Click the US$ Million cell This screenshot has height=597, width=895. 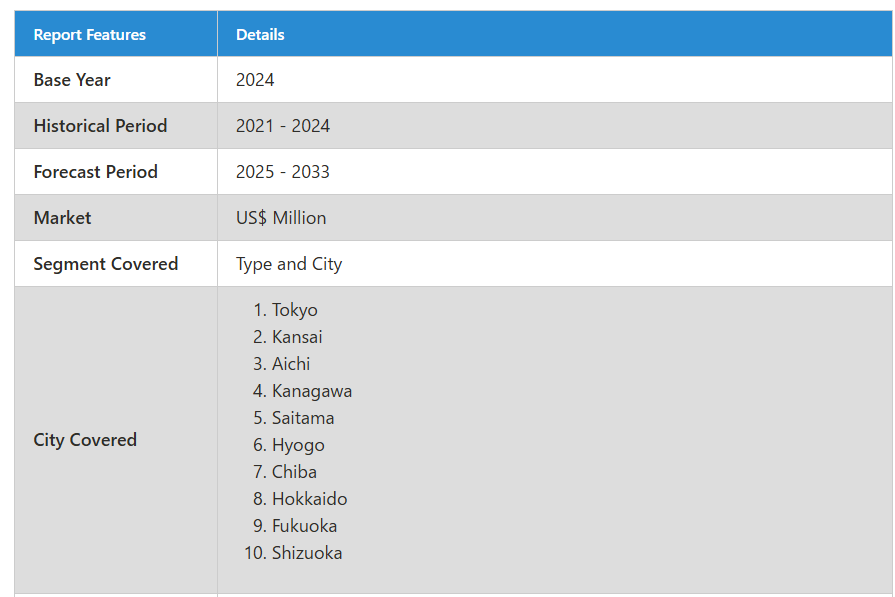[x=281, y=218]
